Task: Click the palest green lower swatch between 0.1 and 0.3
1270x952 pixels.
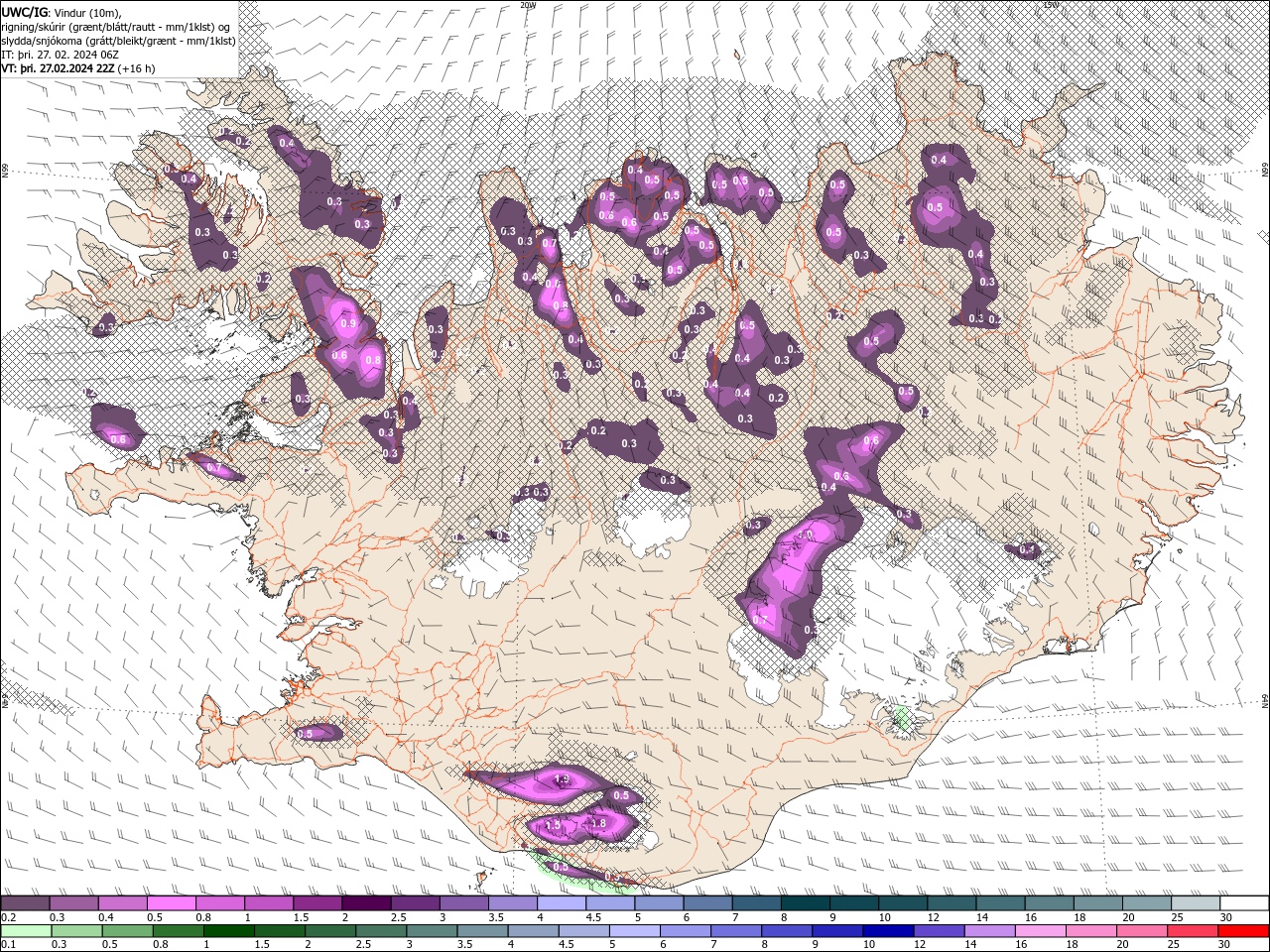Action: 26,931
